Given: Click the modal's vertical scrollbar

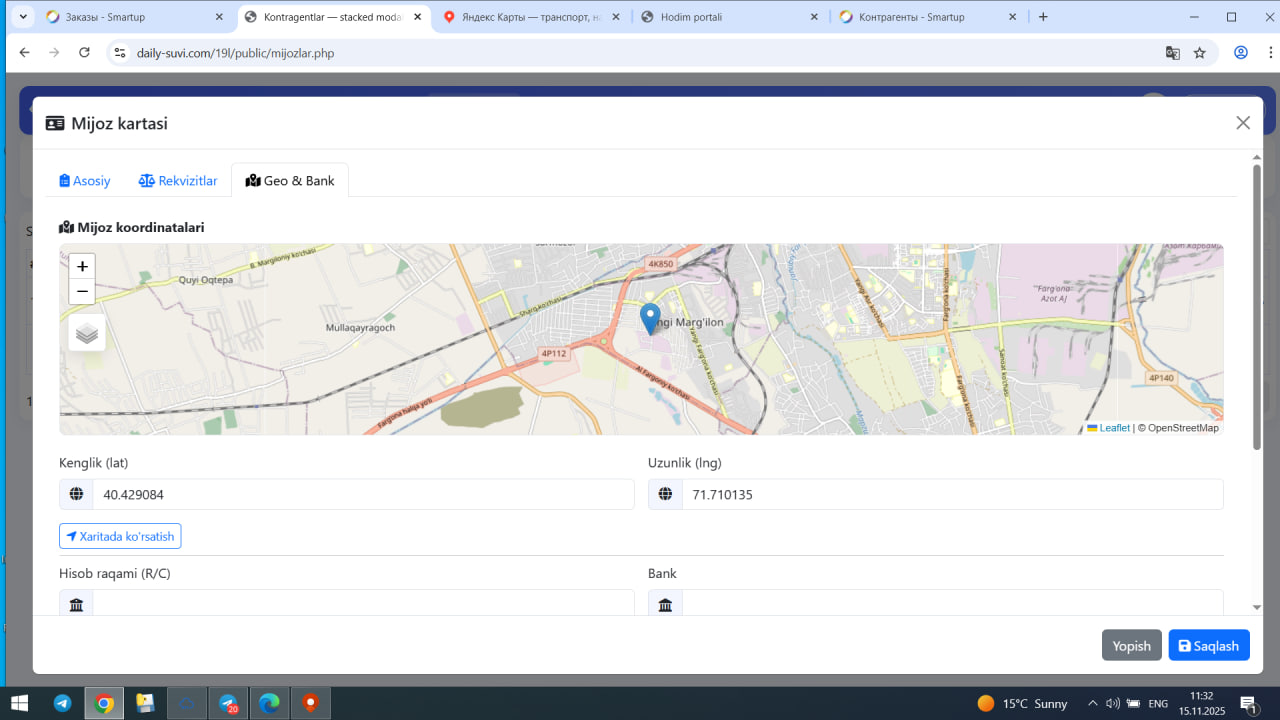Looking at the screenshot, I should tap(1257, 307).
